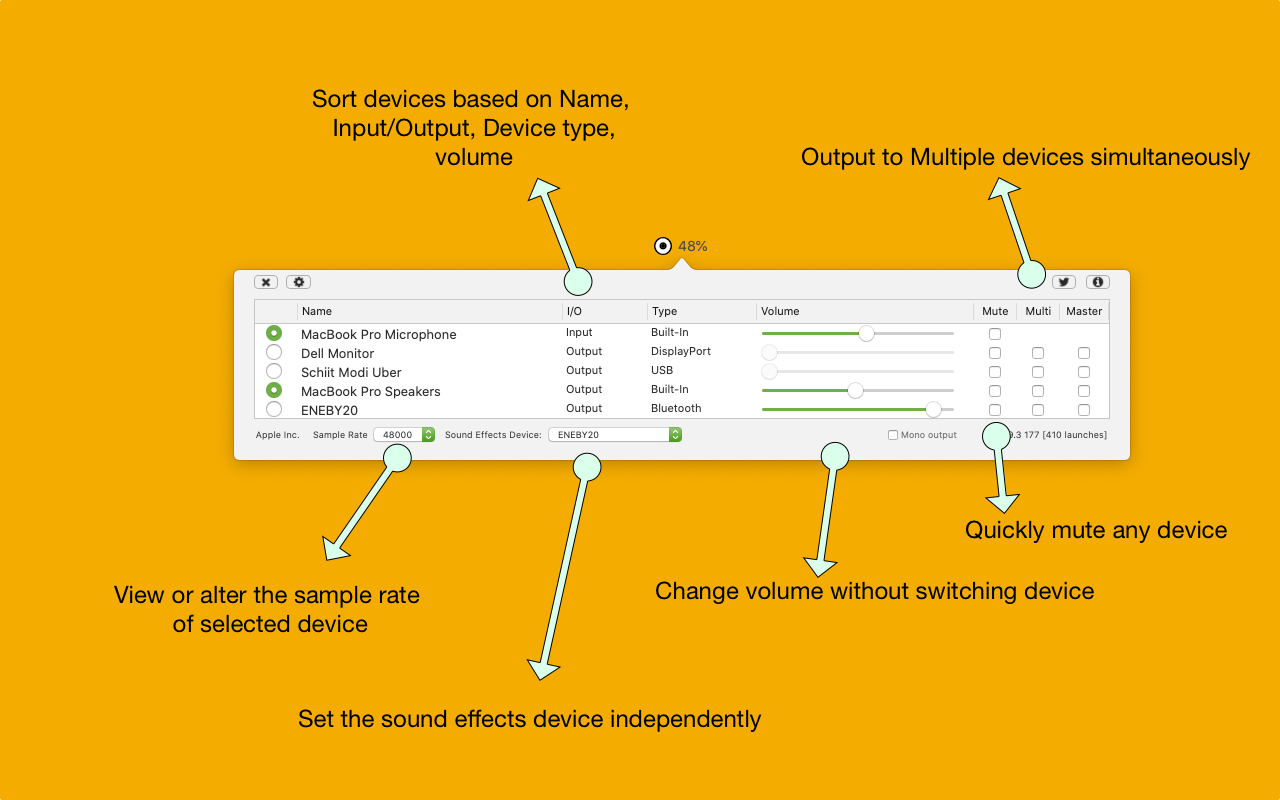
Task: Open the Twitter bird icon button
Action: click(1063, 283)
